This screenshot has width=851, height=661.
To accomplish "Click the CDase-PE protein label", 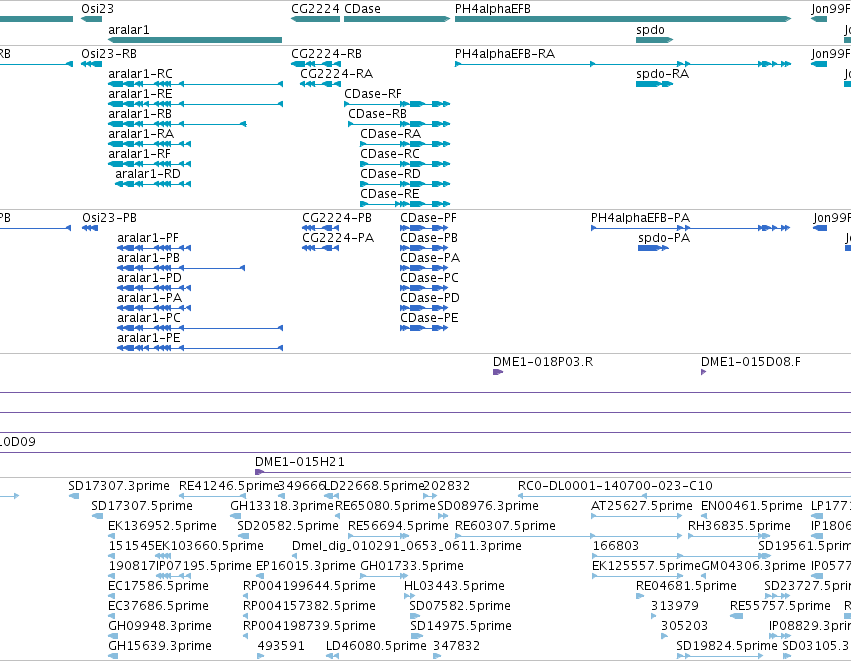I will click(429, 318).
